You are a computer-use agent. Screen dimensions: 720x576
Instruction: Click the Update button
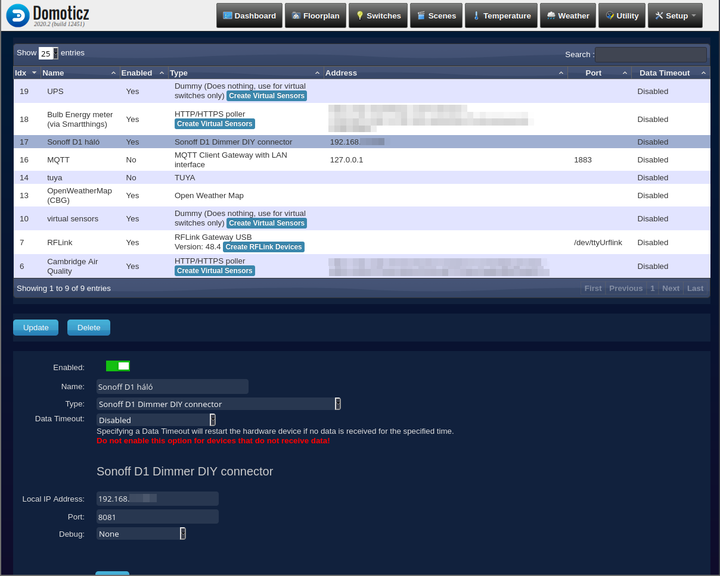(x=36, y=327)
